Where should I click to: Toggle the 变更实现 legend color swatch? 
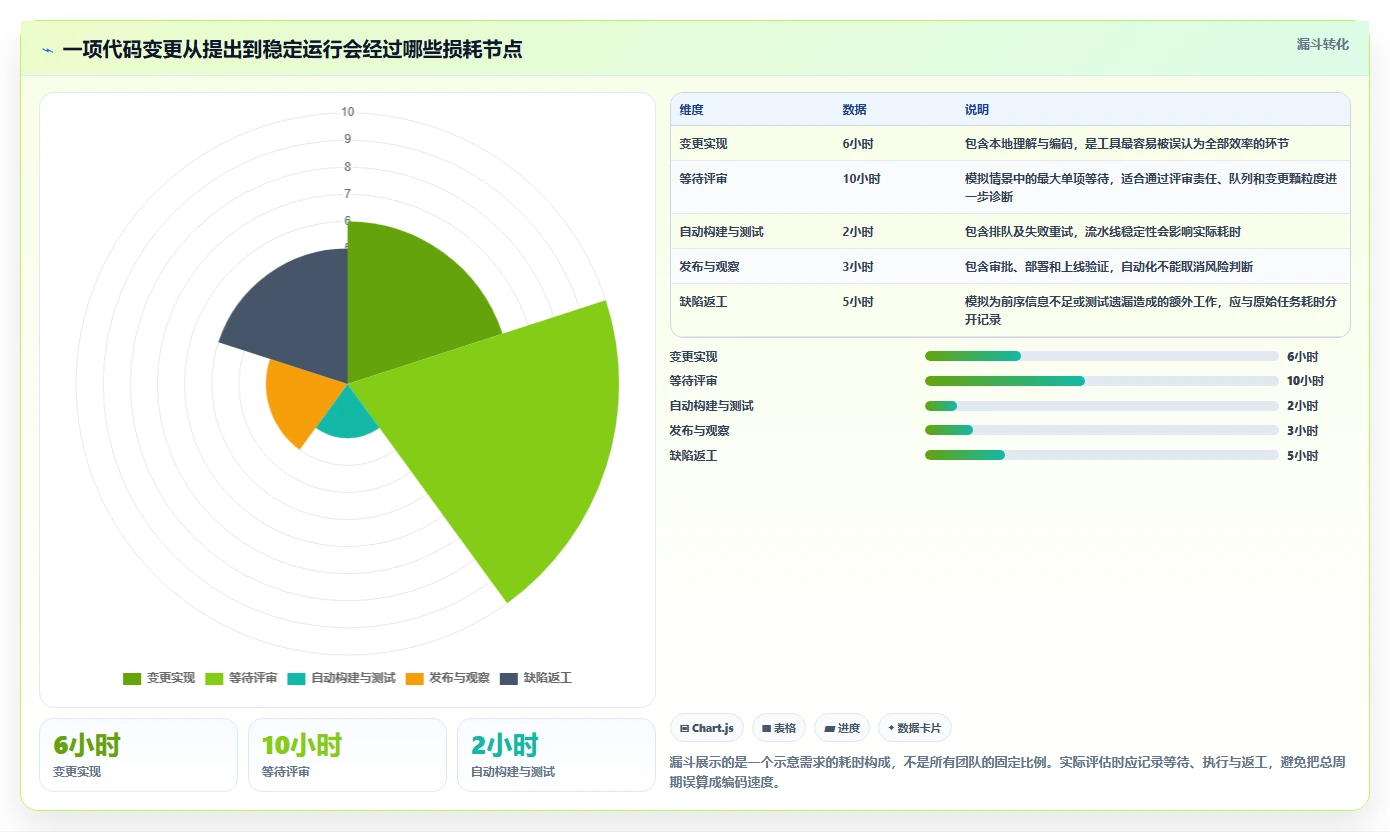coord(132,678)
